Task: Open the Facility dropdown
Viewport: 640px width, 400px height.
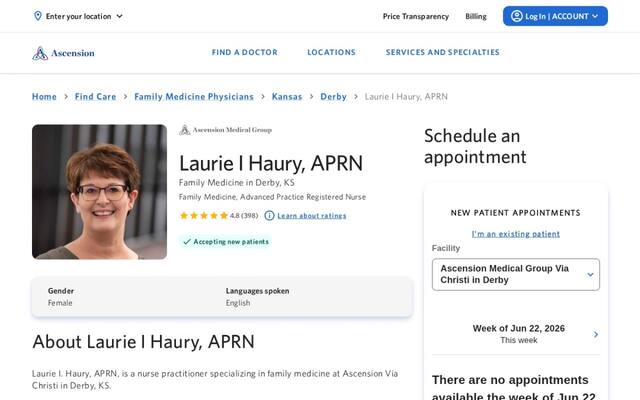Action: click(516, 274)
